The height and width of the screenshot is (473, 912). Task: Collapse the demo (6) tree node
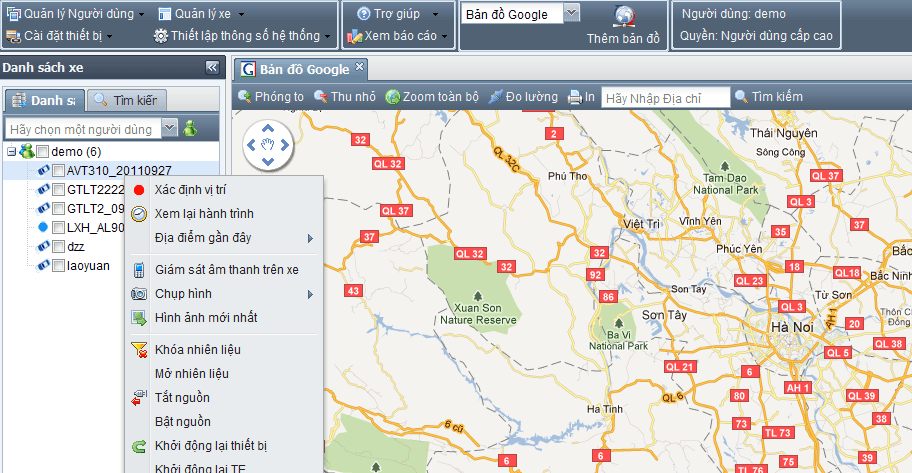[x=11, y=152]
